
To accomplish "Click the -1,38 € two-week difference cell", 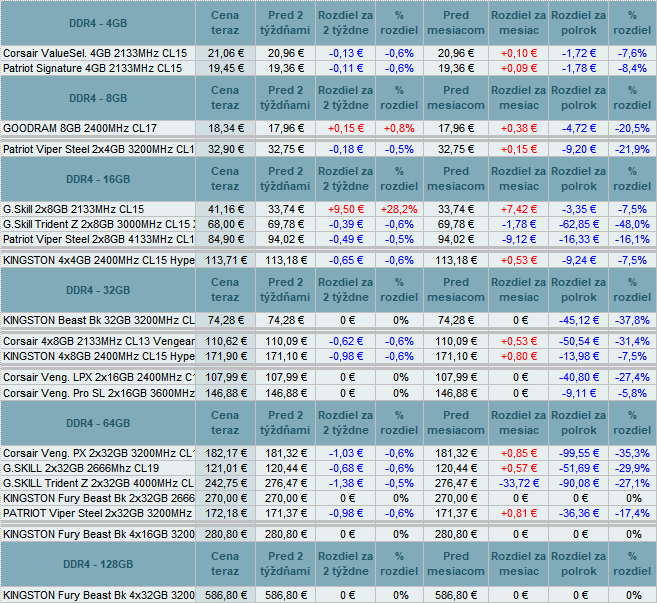I will click(x=346, y=484).
